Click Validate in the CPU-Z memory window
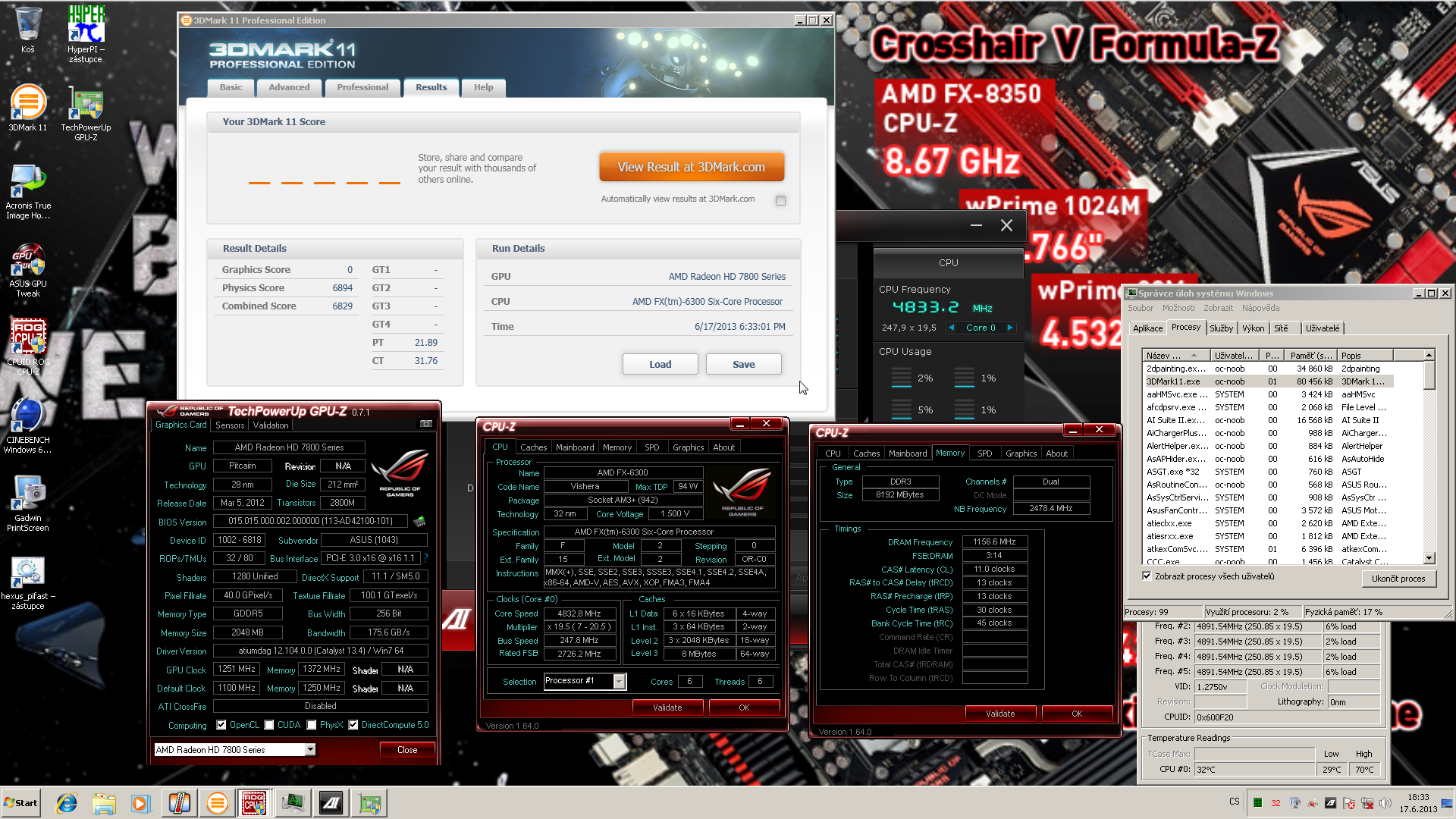The image size is (1456, 819). coord(999,714)
